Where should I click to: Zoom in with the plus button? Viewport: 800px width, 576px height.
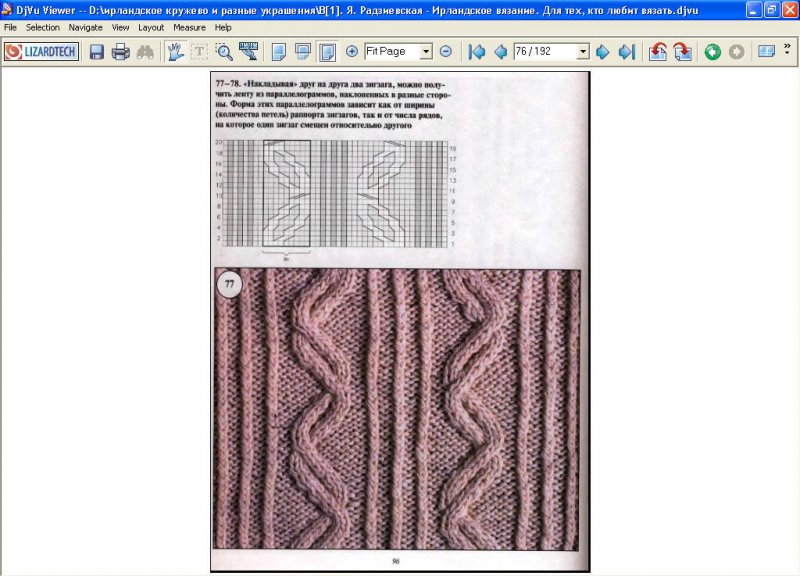pos(352,51)
